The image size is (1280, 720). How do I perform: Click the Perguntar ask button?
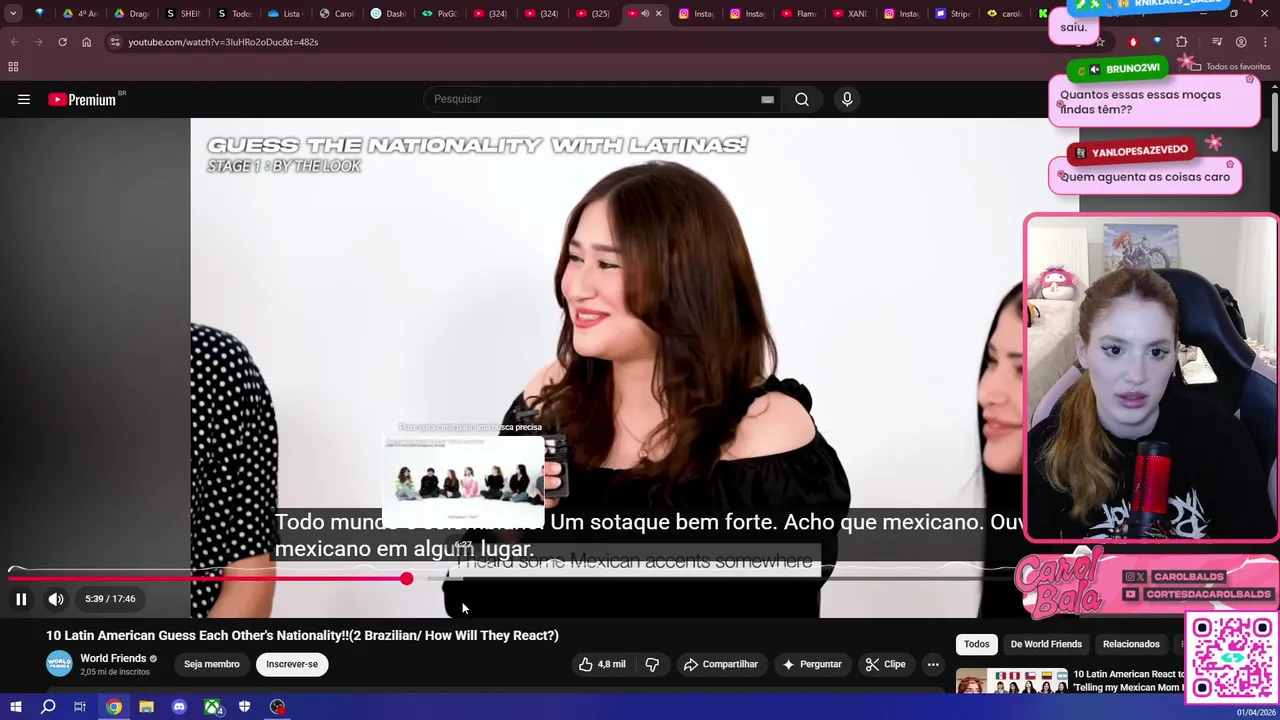[812, 664]
